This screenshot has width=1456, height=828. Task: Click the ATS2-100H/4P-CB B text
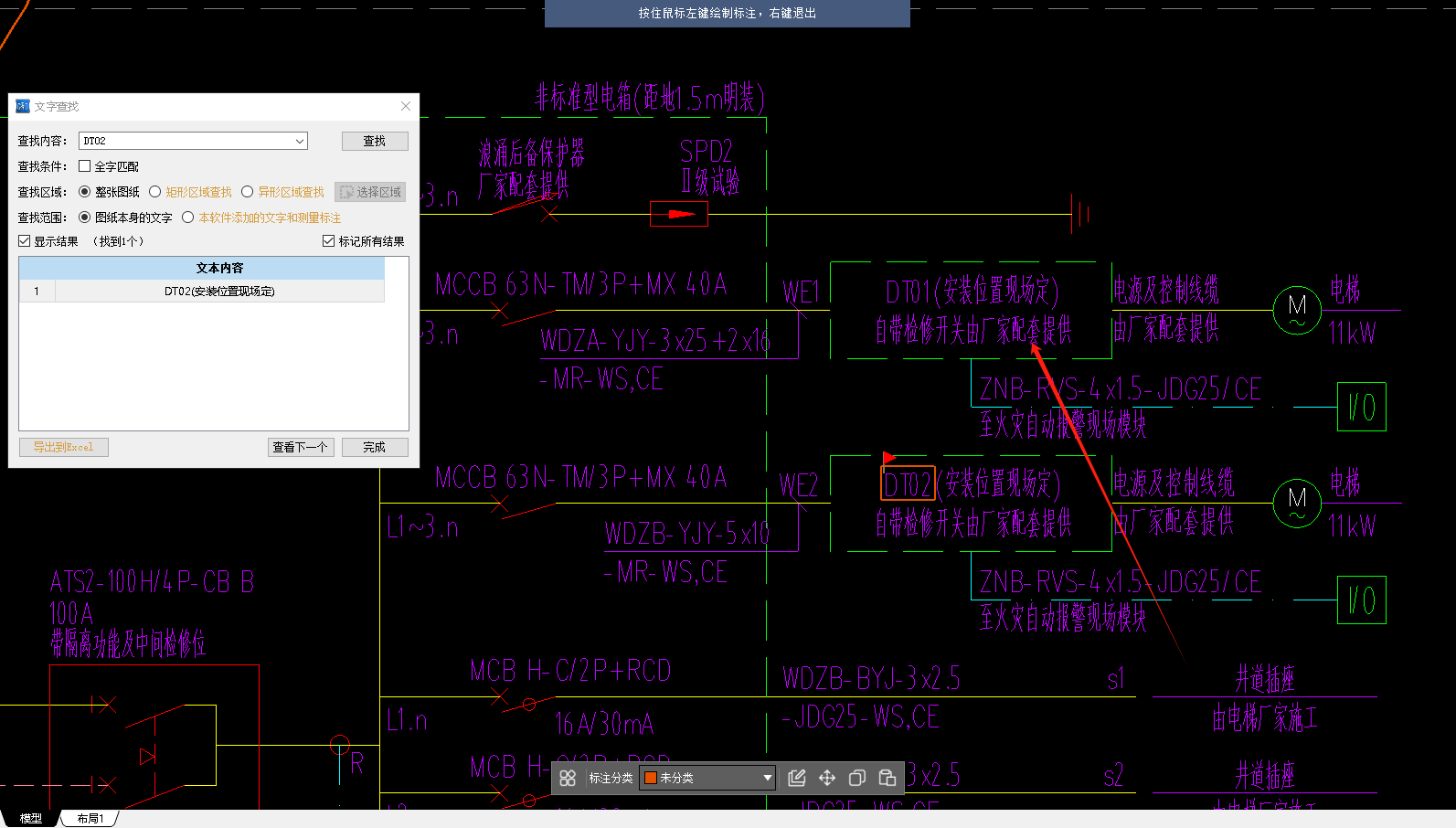coord(153,582)
